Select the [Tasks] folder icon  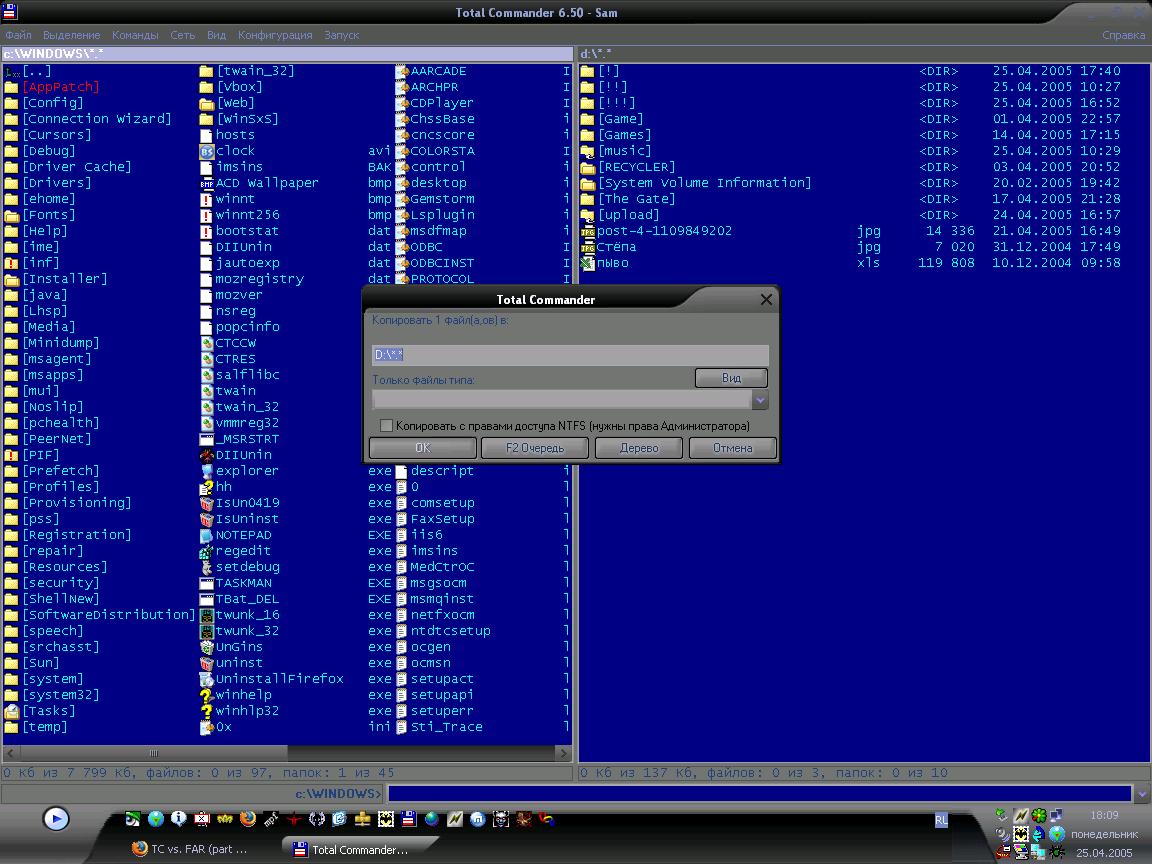(x=11, y=711)
